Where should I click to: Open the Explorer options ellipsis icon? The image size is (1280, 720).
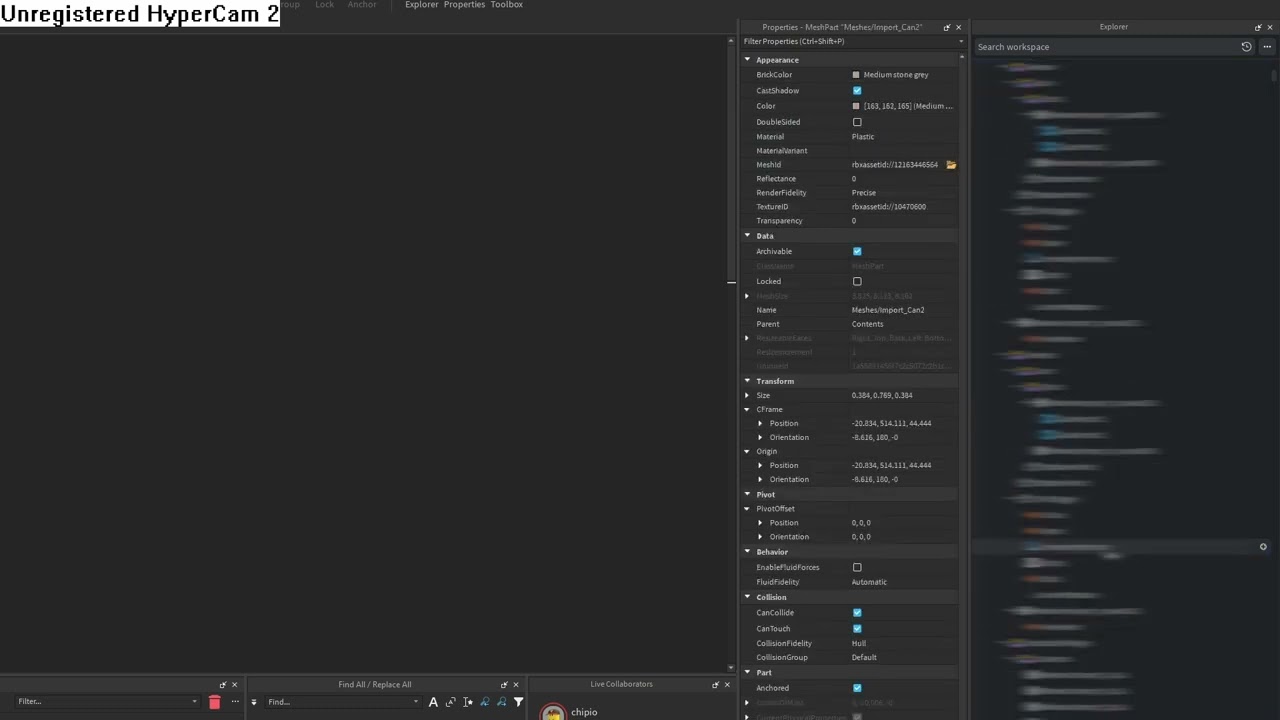1265,47
